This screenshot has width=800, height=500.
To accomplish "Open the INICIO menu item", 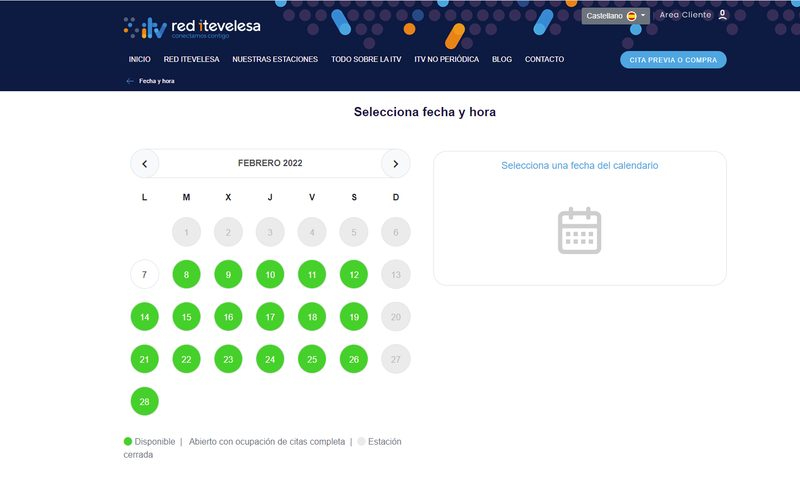I will (x=140, y=59).
